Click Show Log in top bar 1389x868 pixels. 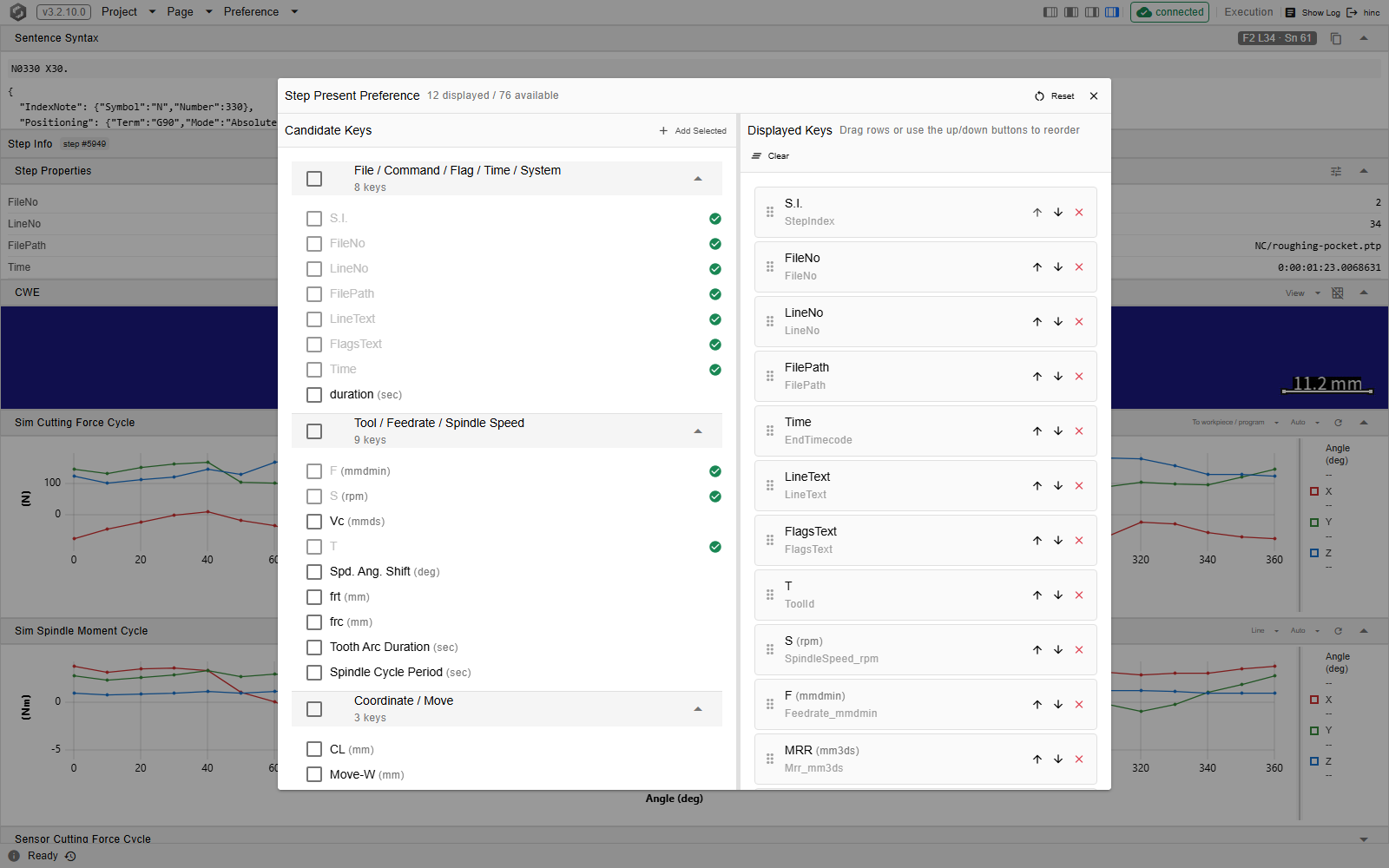[x=1313, y=12]
